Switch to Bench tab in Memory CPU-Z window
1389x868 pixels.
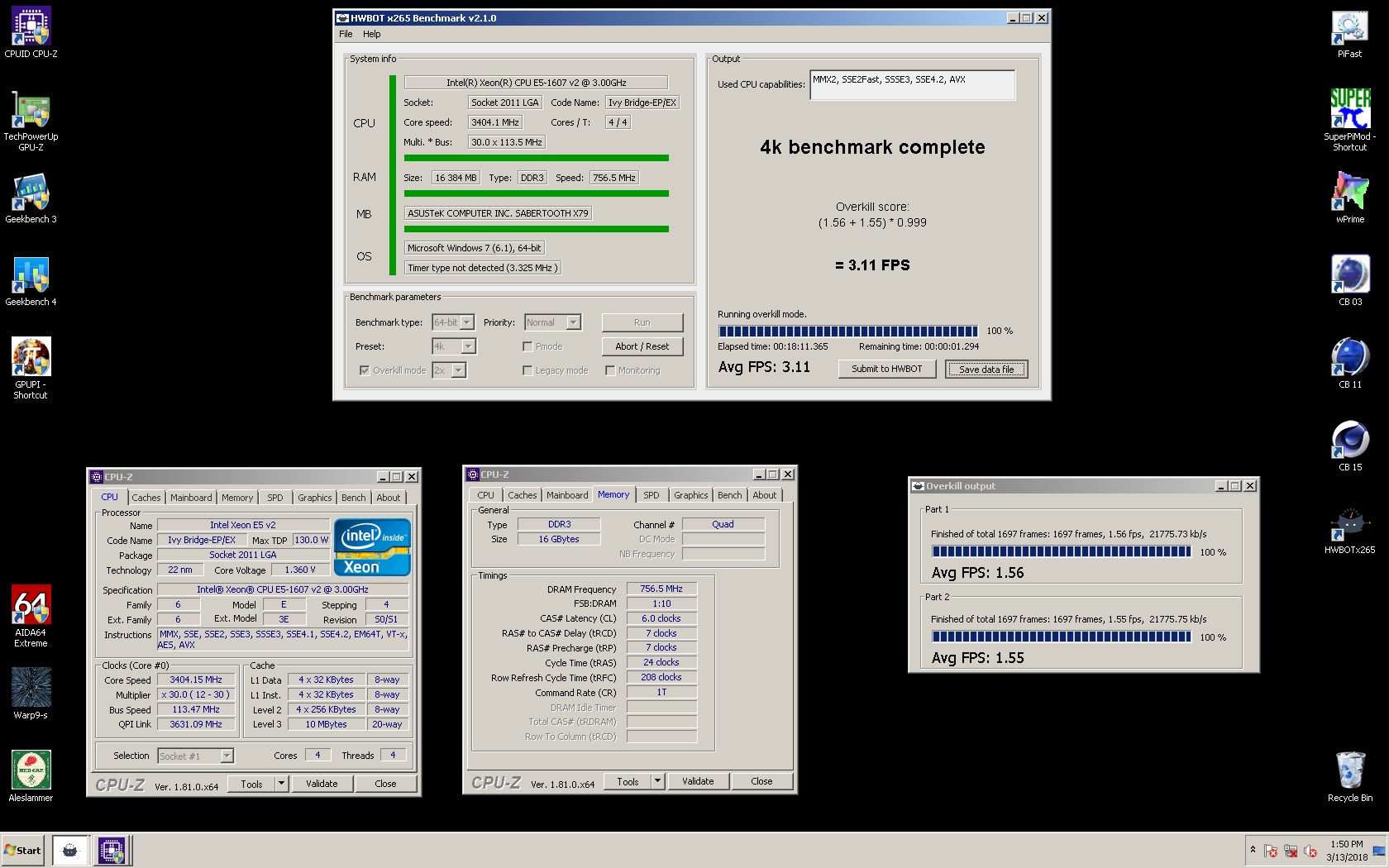(x=729, y=495)
